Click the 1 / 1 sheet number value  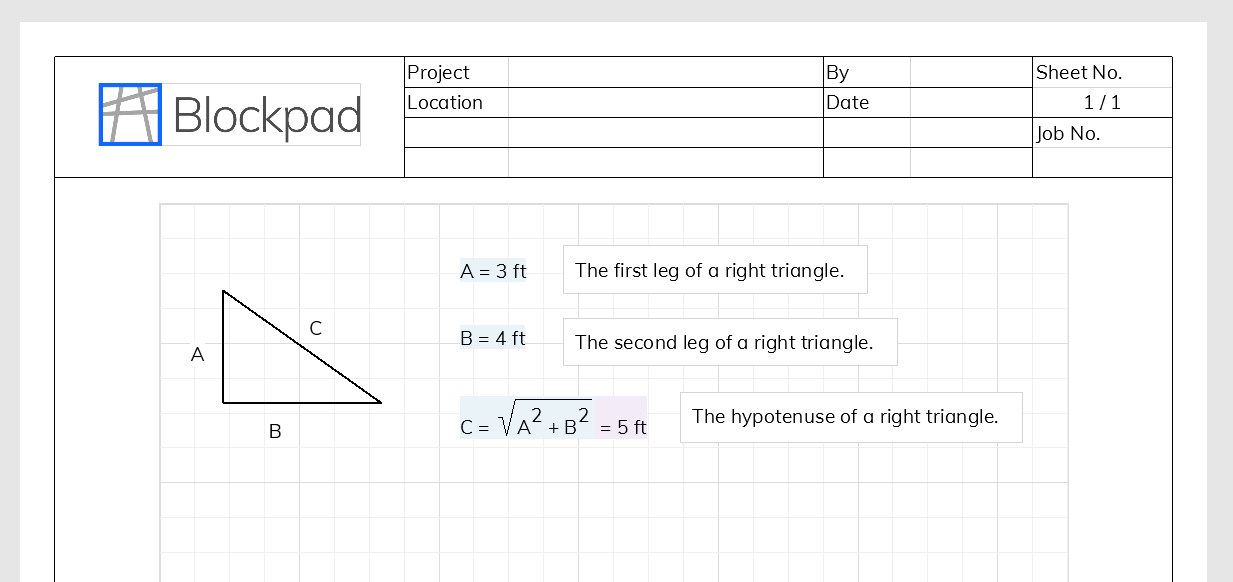(1102, 102)
